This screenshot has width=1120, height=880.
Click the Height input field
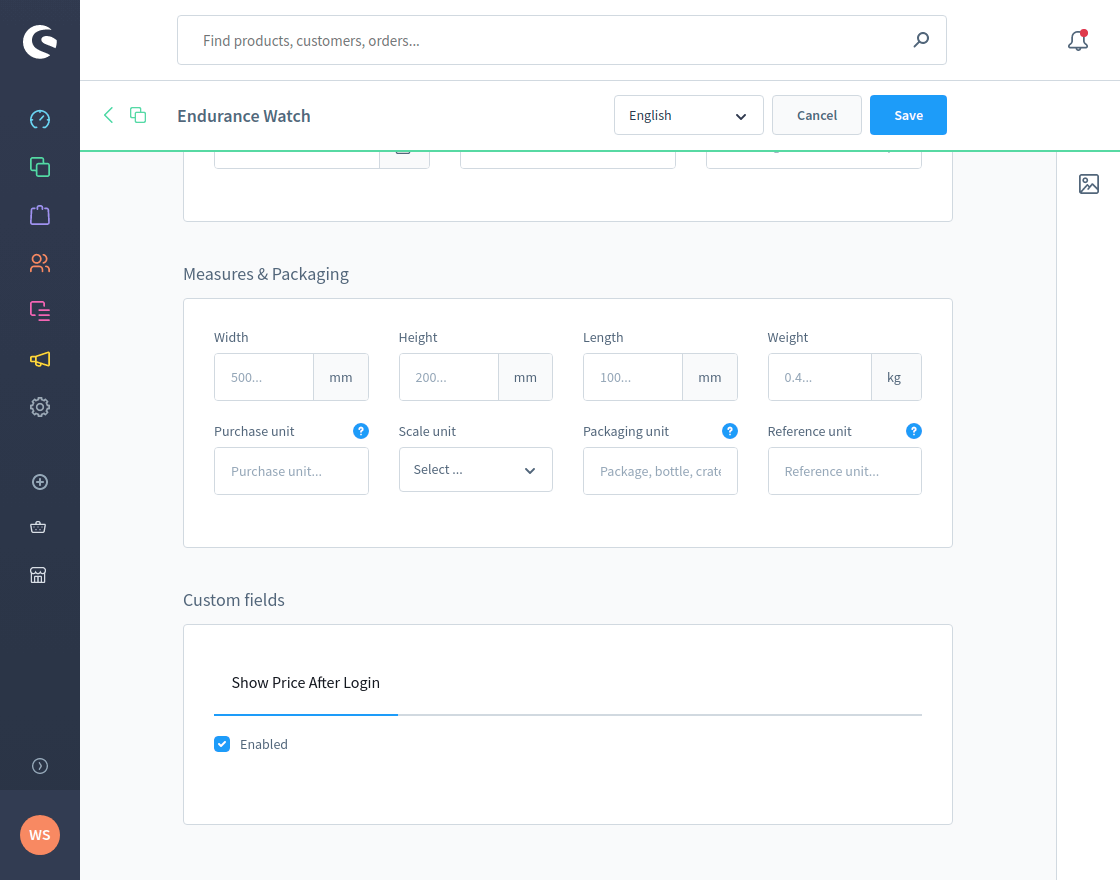[x=449, y=377]
